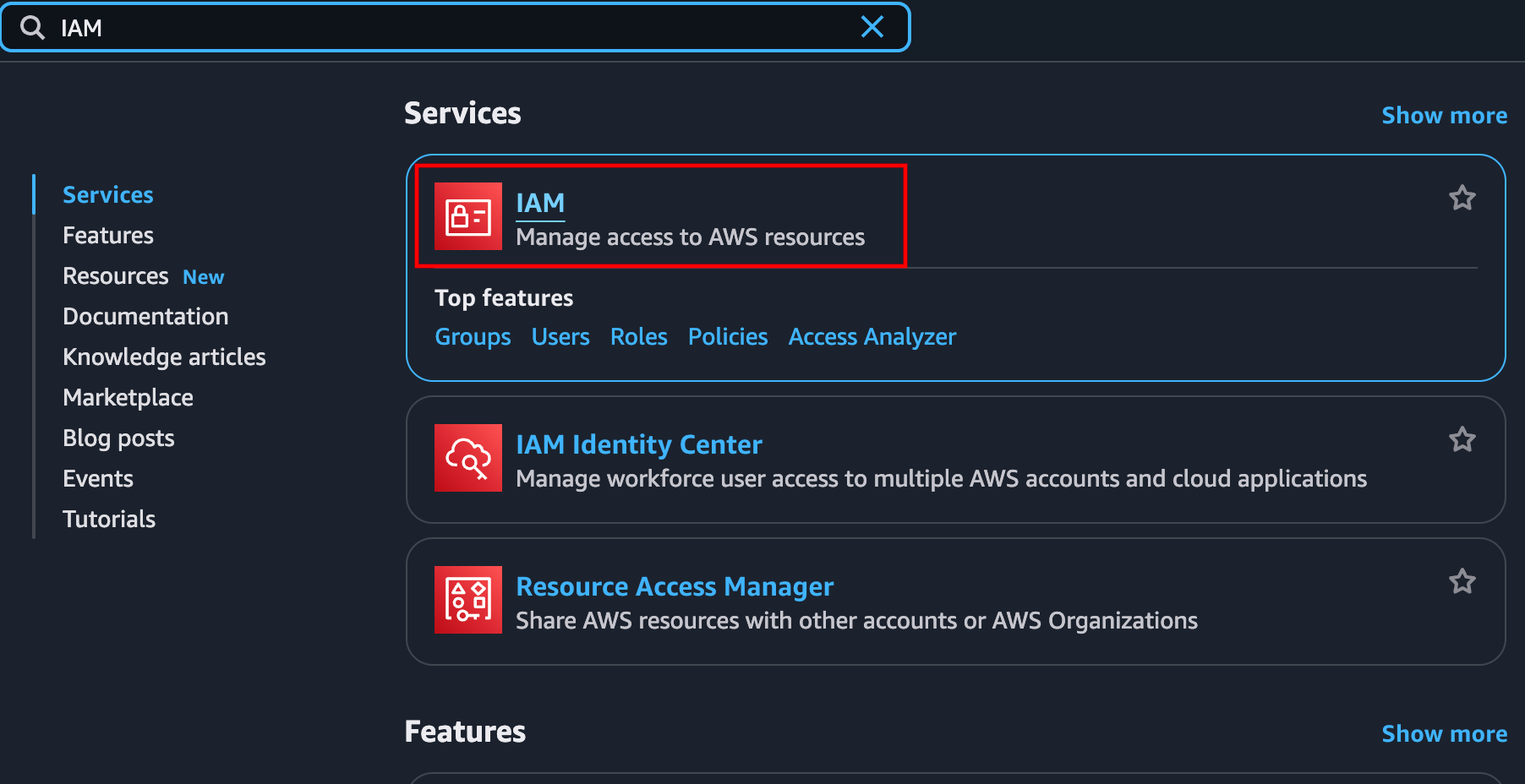
Task: Click the IAM Identity Center icon
Action: [467, 458]
